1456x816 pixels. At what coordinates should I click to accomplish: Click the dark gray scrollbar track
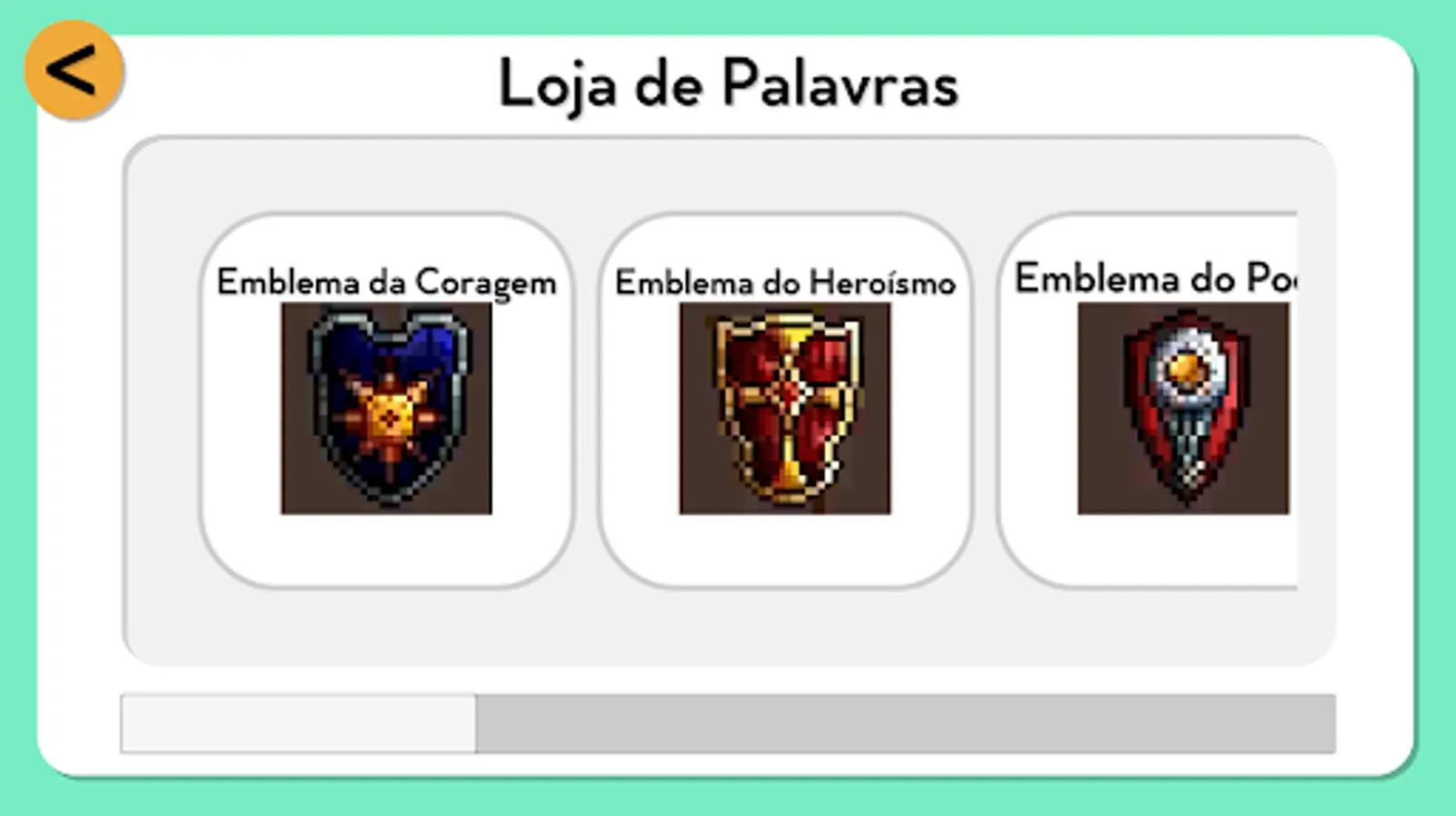click(x=905, y=724)
